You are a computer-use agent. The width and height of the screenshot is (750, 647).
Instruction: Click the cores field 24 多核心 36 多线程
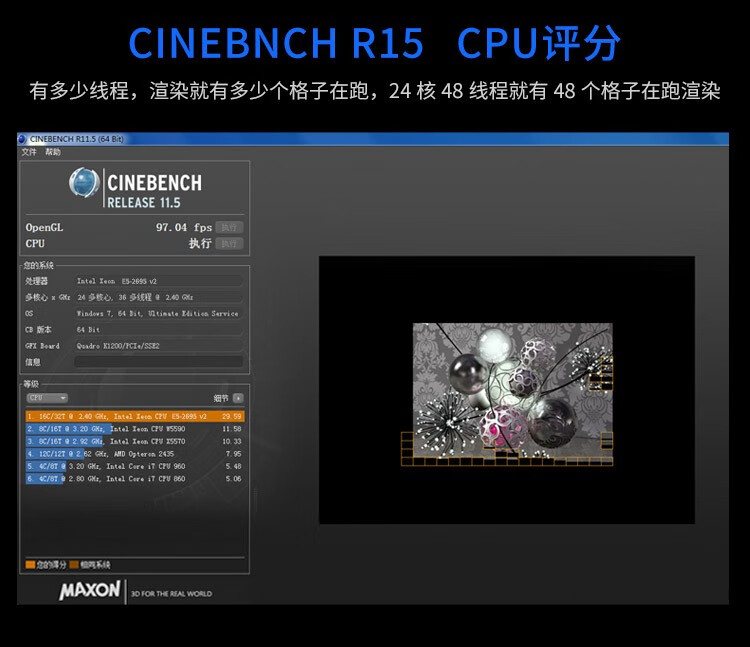click(x=158, y=297)
